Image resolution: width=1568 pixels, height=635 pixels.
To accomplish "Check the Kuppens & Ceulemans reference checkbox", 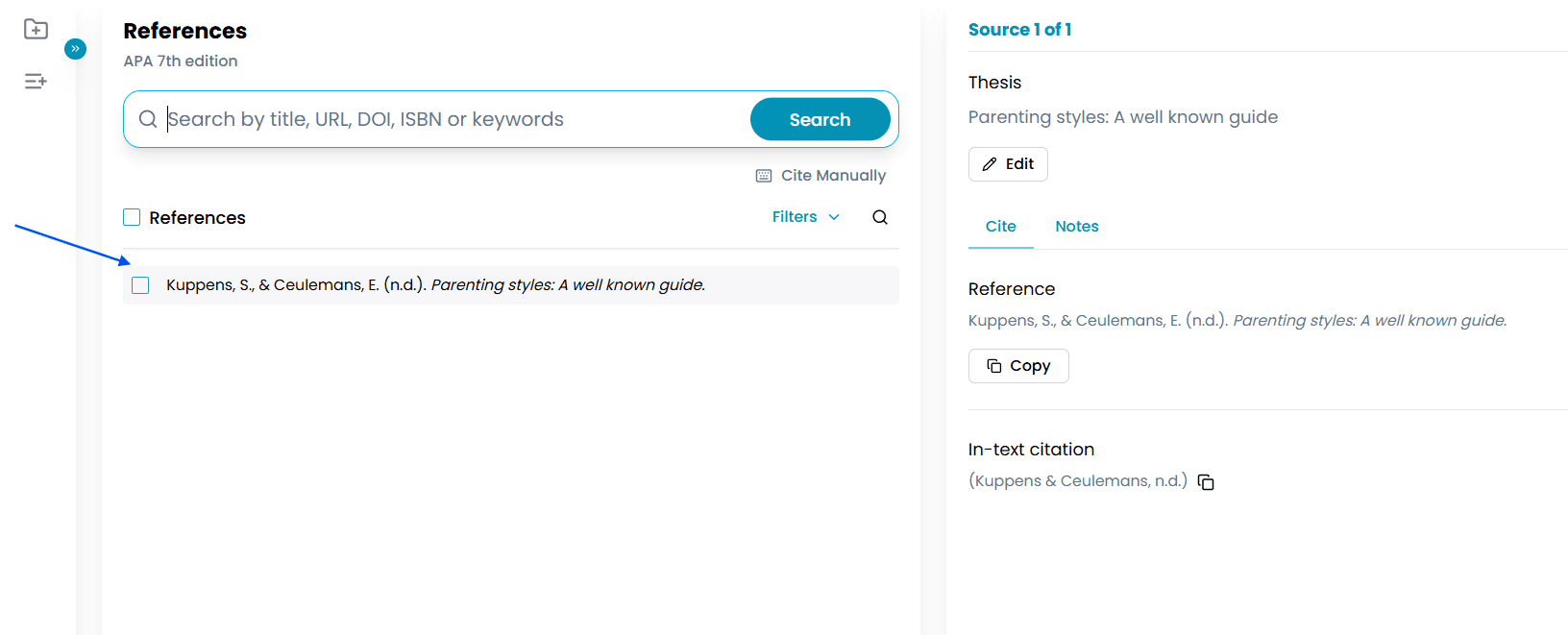I will pyautogui.click(x=140, y=285).
